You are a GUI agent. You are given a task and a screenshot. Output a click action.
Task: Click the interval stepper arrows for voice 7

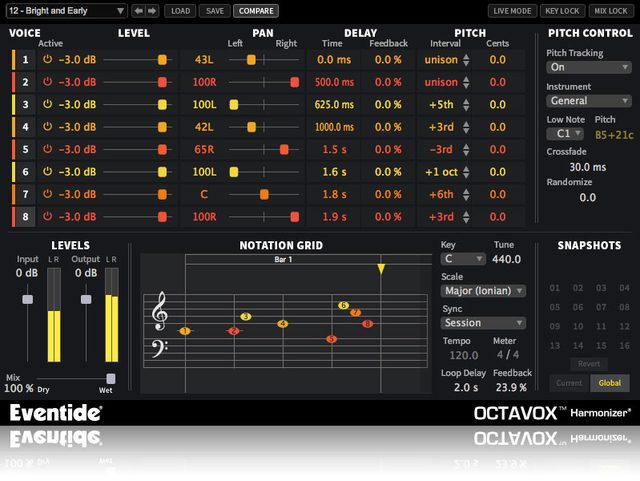tap(466, 194)
